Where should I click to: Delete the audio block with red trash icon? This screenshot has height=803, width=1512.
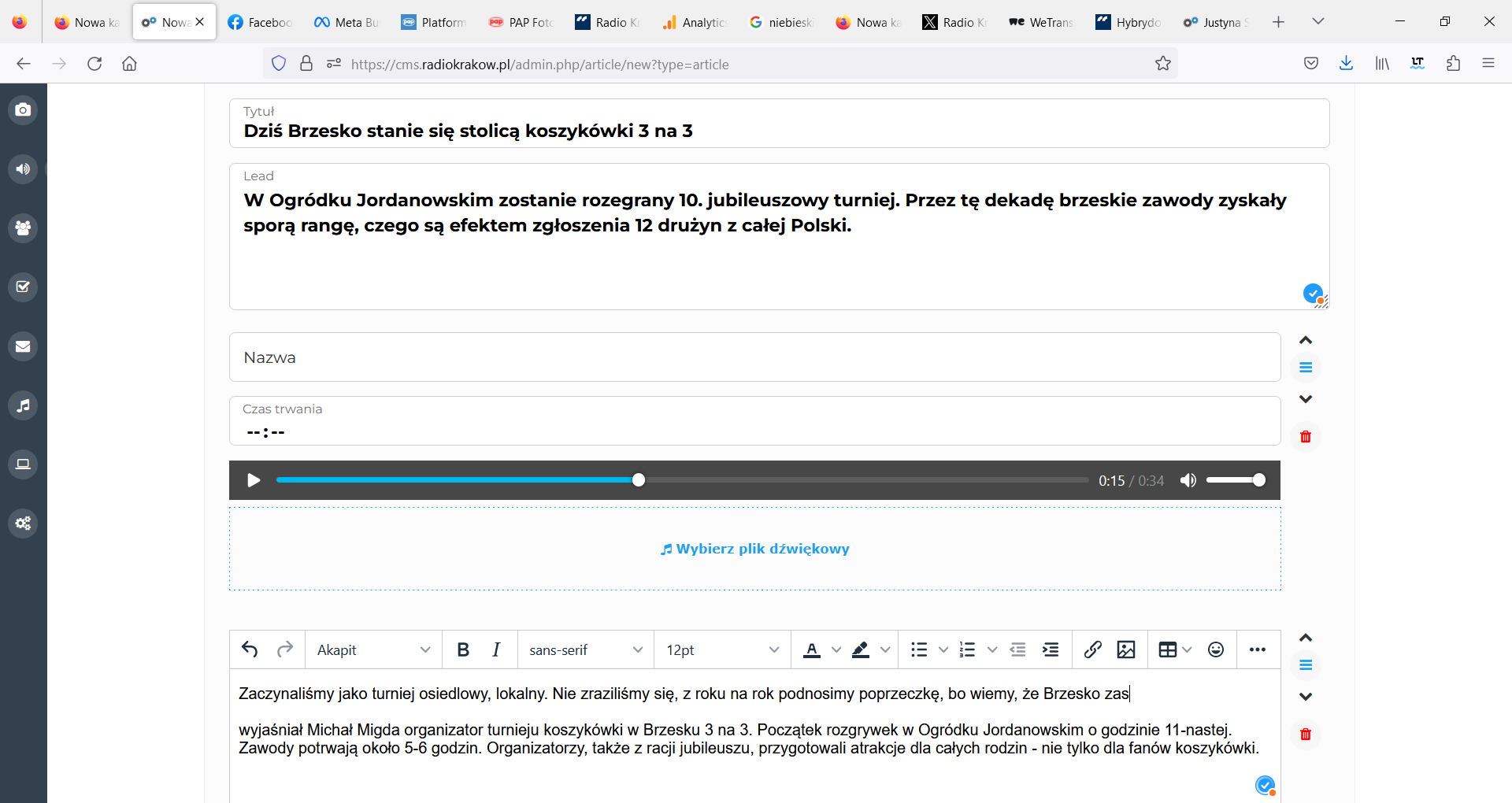pyautogui.click(x=1306, y=437)
